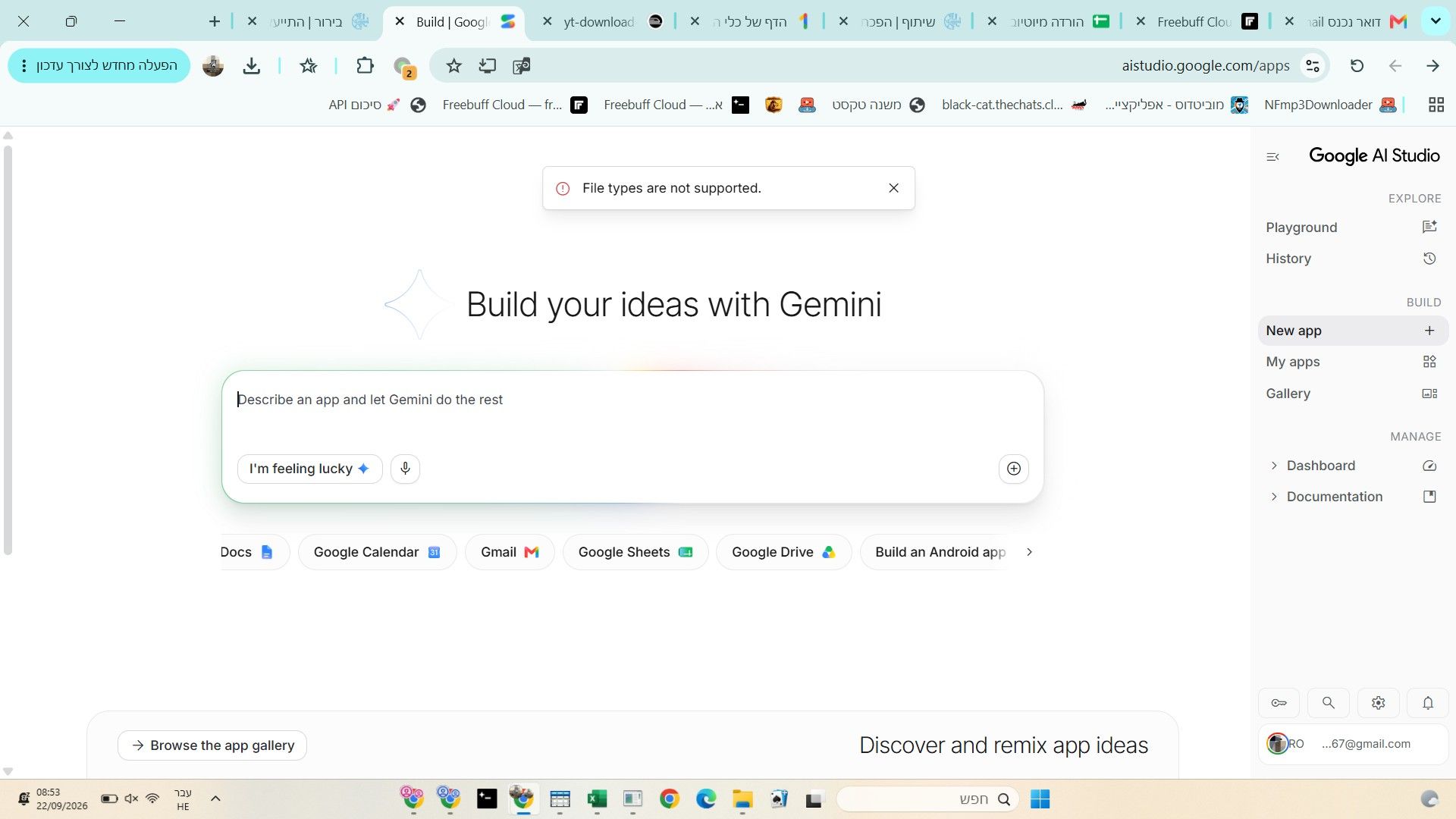Bookmark this page with the address bar star
Image resolution: width=1456 pixels, height=819 pixels.
click(454, 66)
